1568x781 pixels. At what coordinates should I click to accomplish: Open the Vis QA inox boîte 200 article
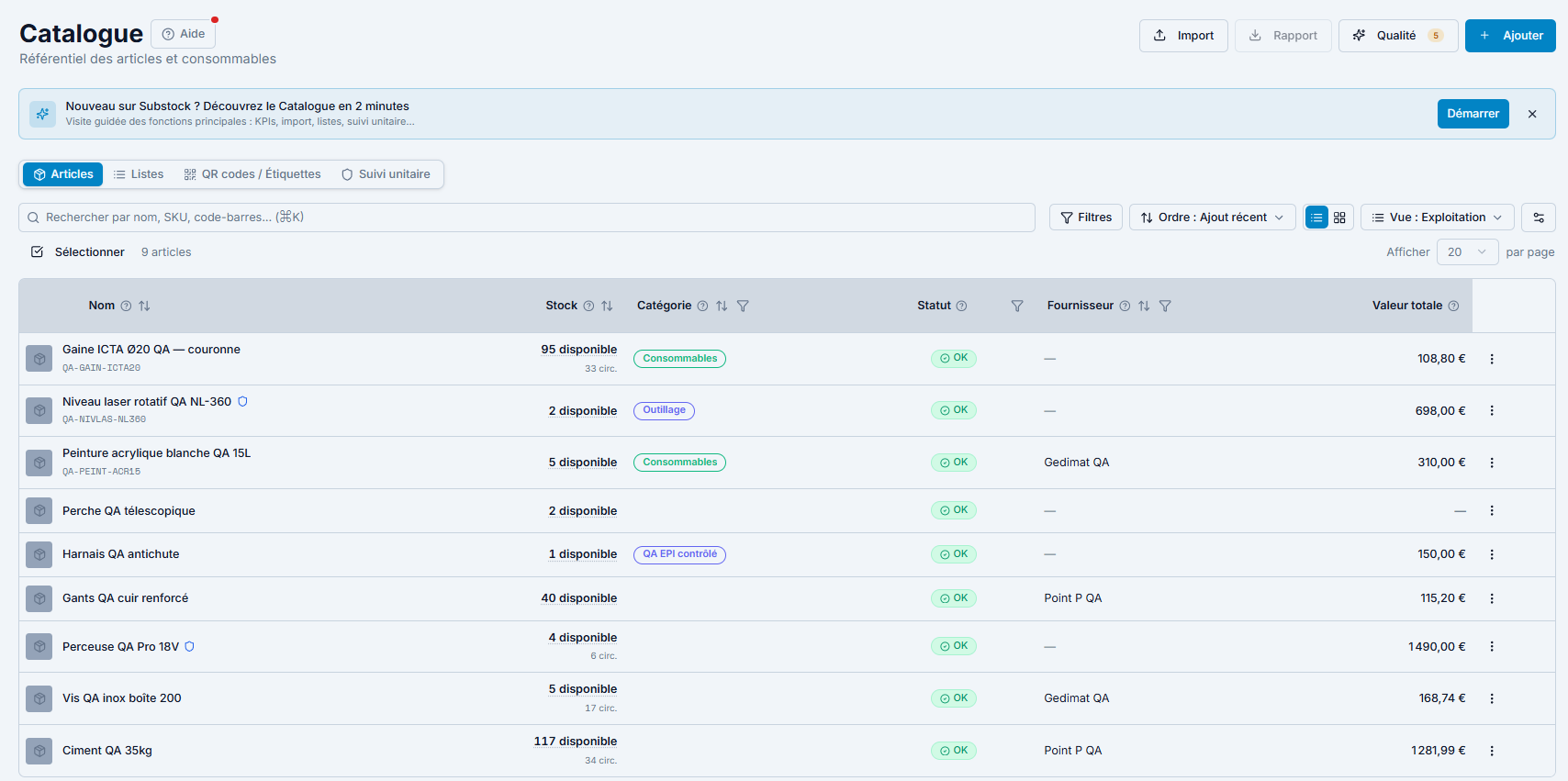(122, 698)
